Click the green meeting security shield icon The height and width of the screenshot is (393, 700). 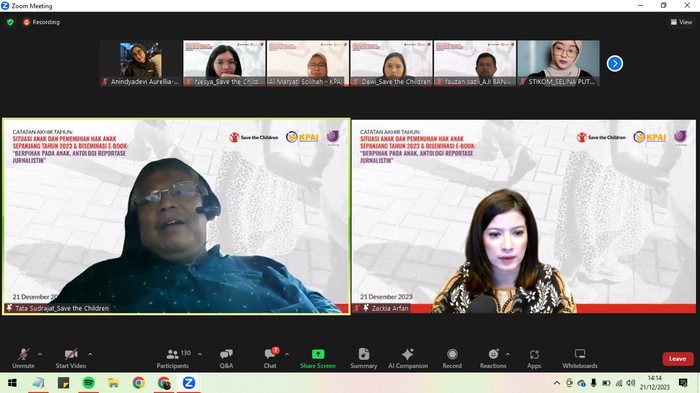tap(10, 22)
